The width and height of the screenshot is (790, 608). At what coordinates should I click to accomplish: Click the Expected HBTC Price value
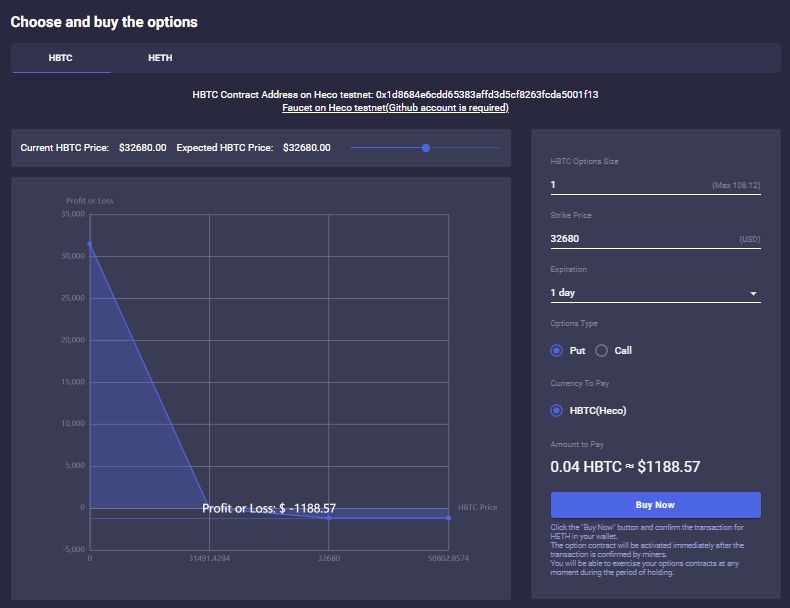coord(307,148)
